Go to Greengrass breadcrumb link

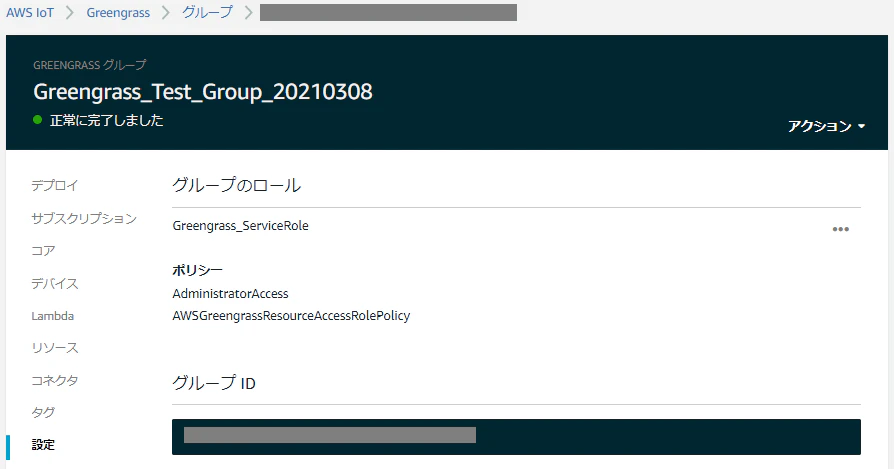pos(118,13)
